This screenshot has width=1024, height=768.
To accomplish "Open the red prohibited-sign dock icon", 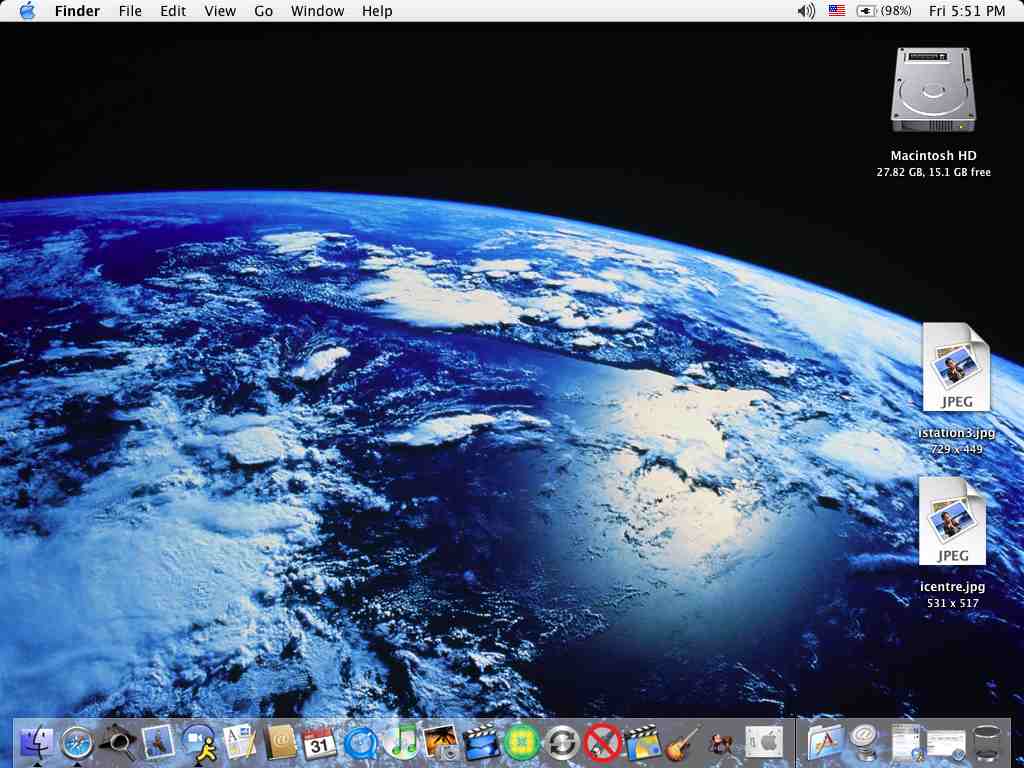I will [x=602, y=743].
